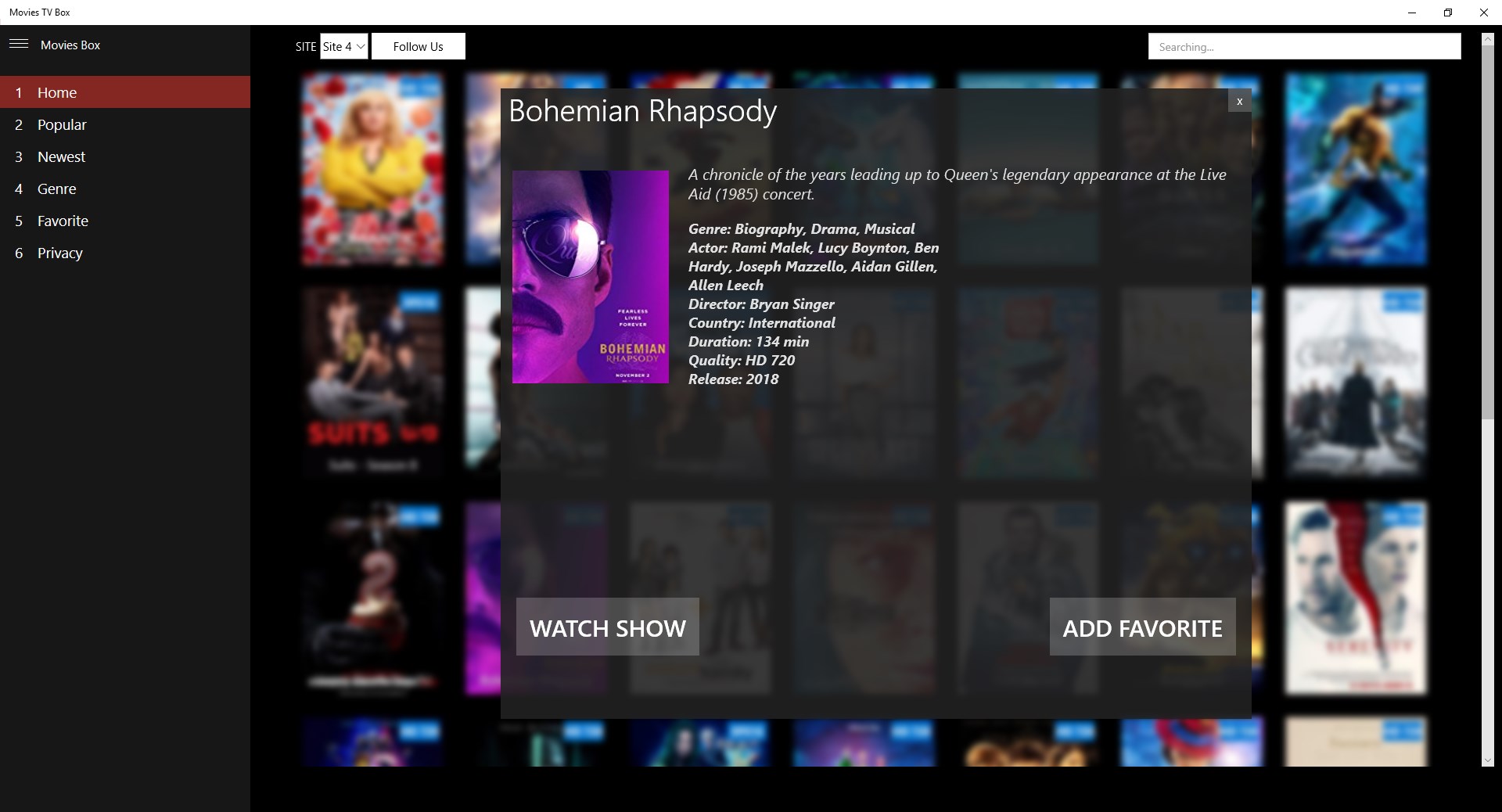Click the 'Director: Bryan Singer' line
This screenshot has height=812, width=1502.
click(761, 304)
